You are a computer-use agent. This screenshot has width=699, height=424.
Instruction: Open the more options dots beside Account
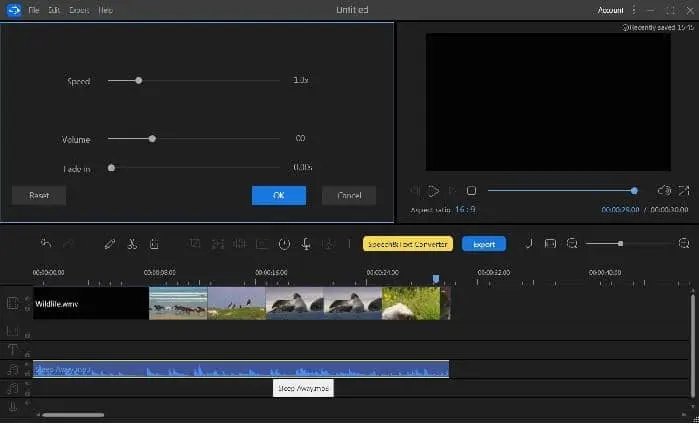[x=633, y=10]
